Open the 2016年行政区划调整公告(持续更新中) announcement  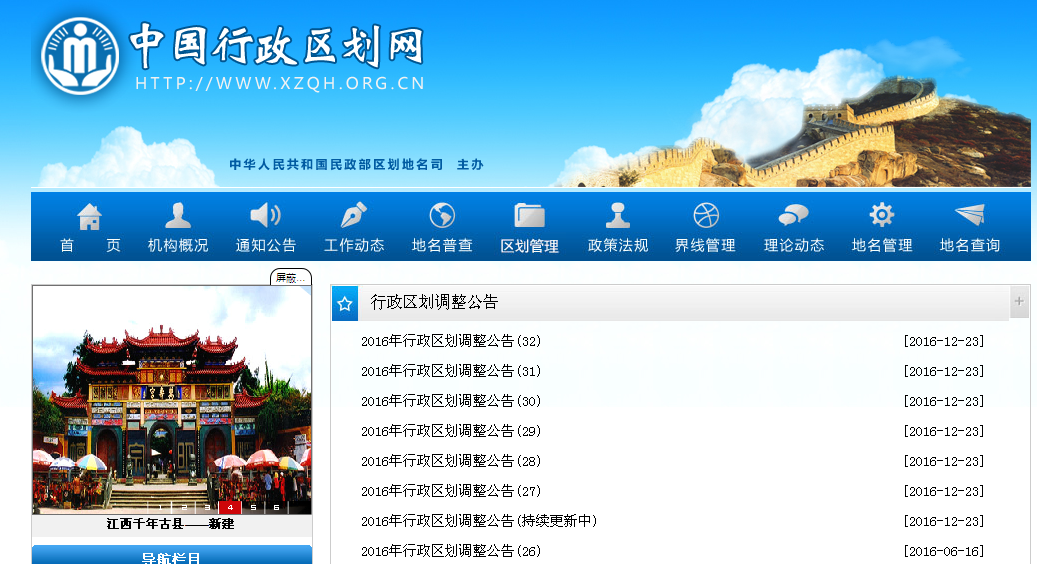tap(478, 521)
